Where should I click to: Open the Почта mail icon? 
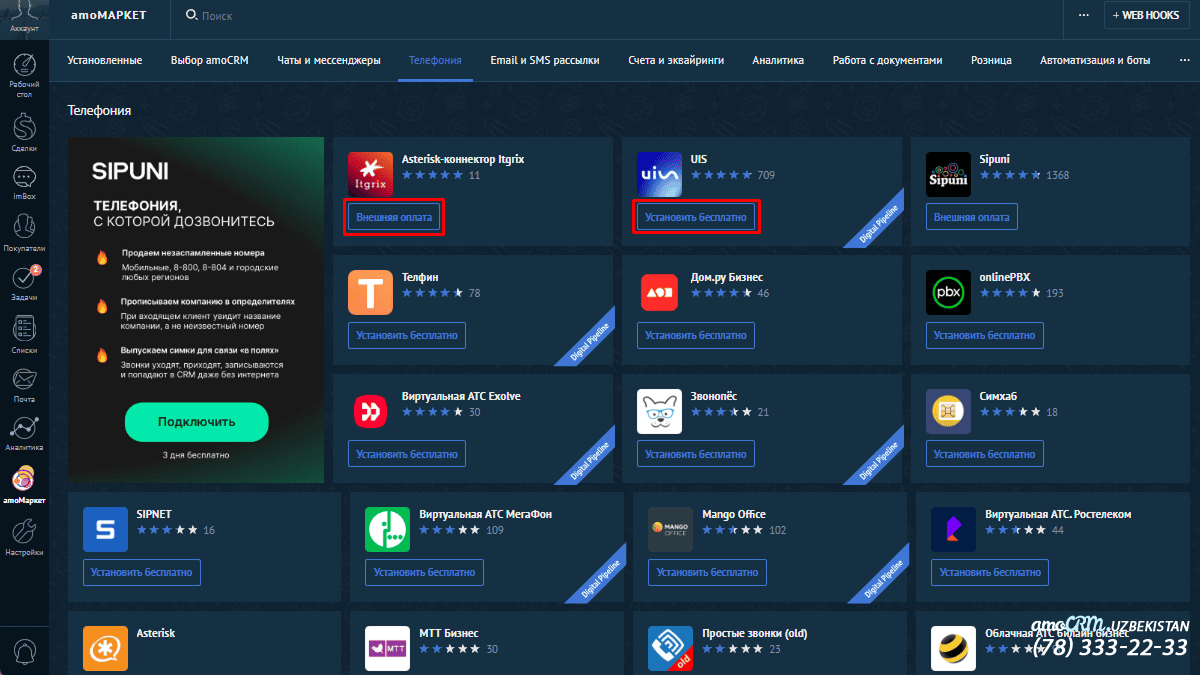pyautogui.click(x=24, y=379)
